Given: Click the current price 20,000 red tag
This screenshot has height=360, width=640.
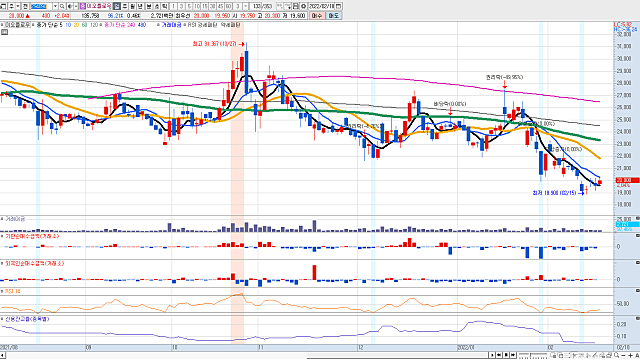Looking at the screenshot, I should click(627, 180).
